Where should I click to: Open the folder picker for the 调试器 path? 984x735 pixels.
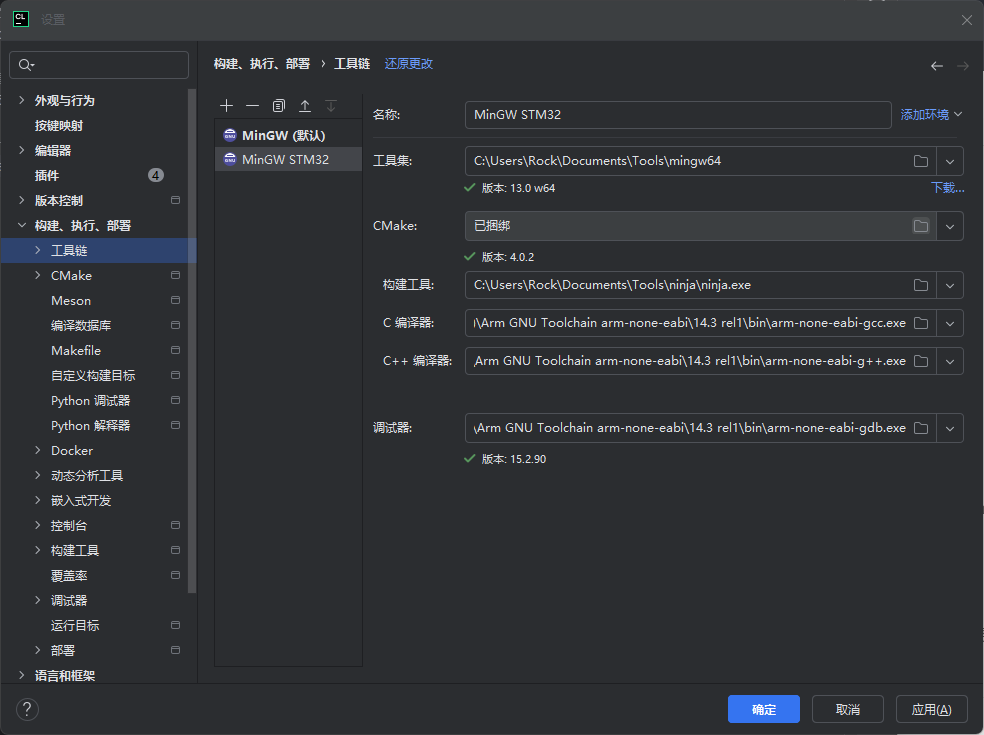point(921,427)
